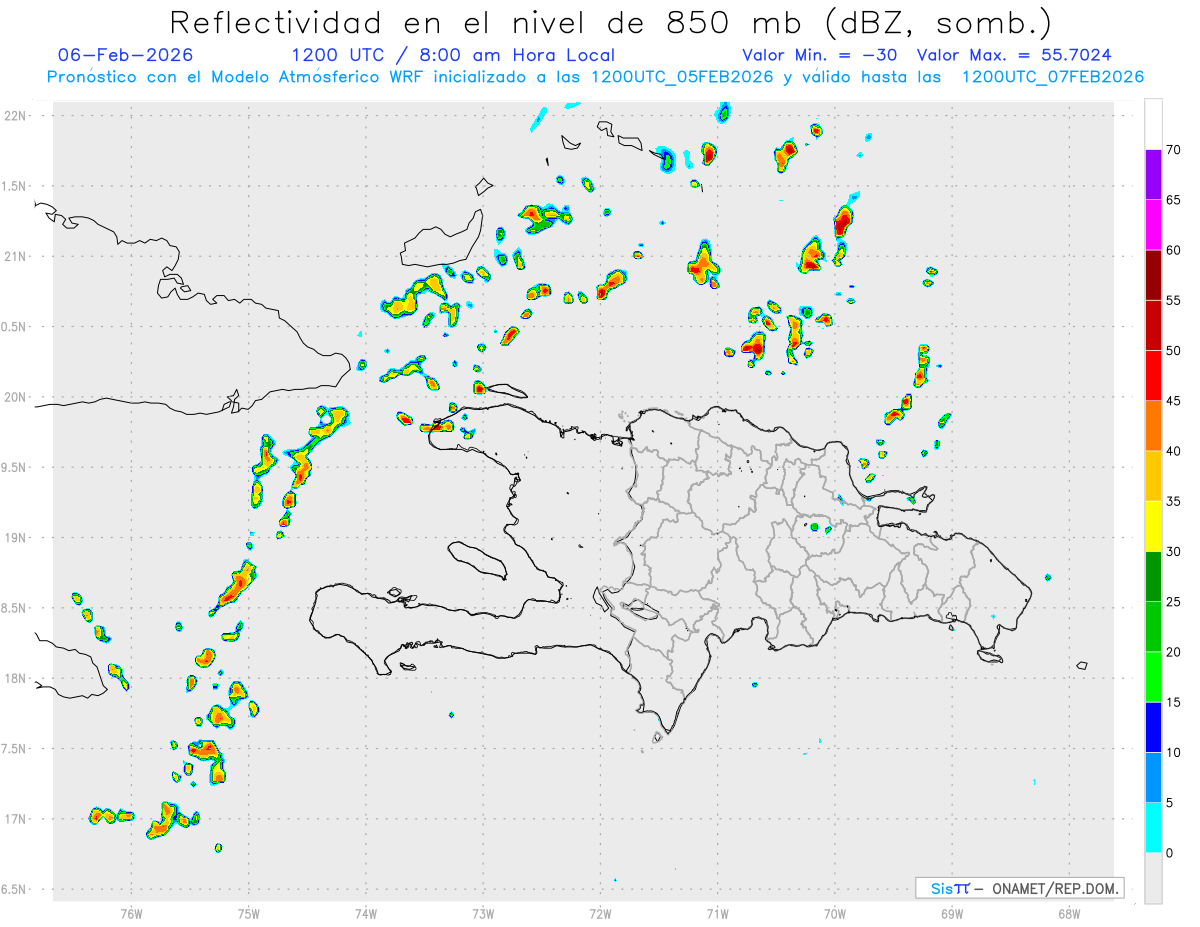This screenshot has width=1200, height=927.
Task: Click the light blue 5–10 dBZ legend swatch
Action: (1153, 778)
